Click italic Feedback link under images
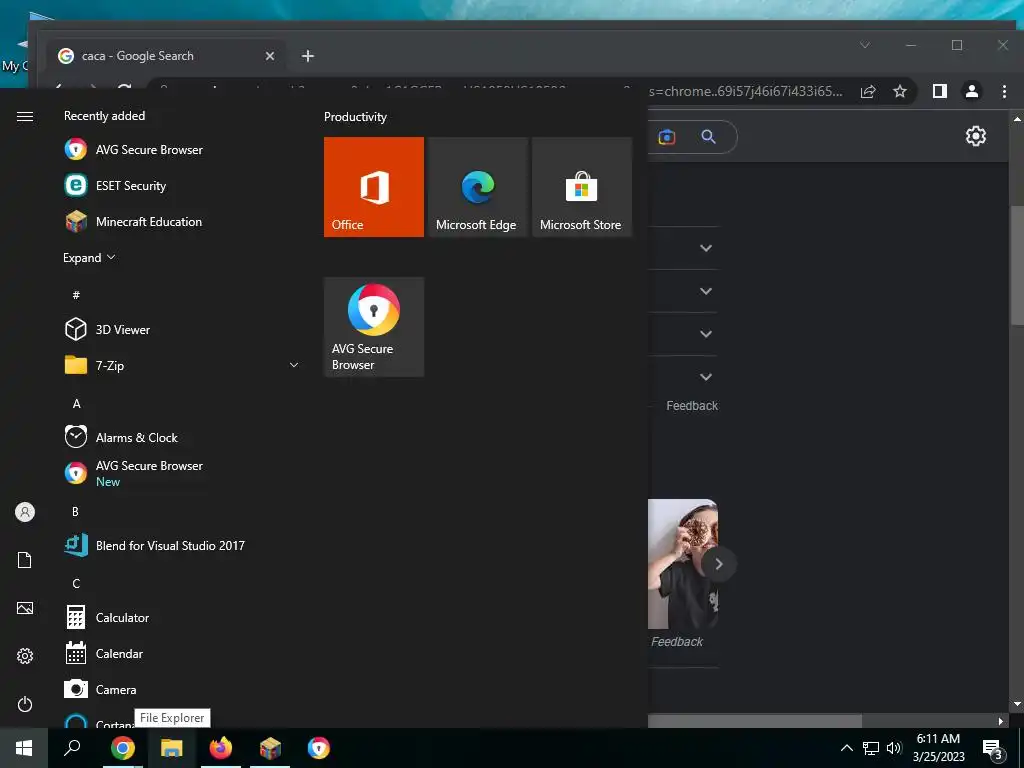 [677, 642]
